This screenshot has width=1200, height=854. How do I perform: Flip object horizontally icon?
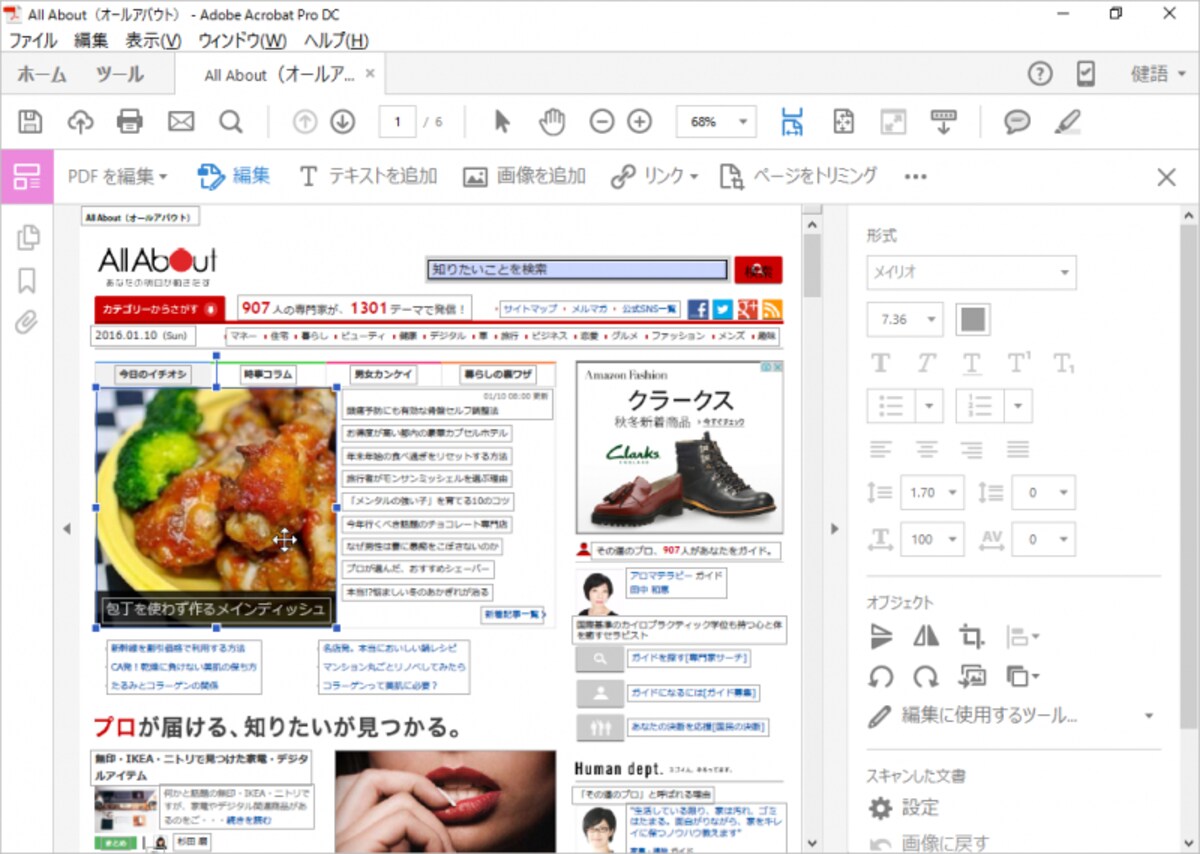926,636
